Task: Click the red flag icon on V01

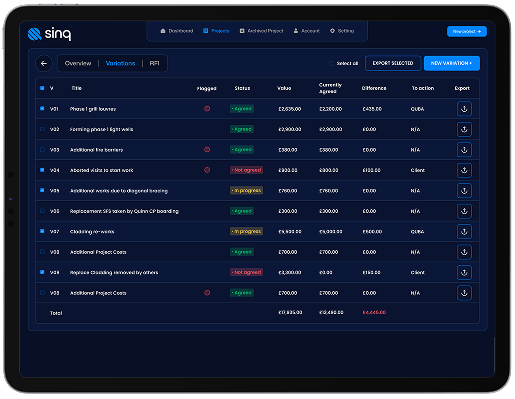Action: pyautogui.click(x=207, y=109)
